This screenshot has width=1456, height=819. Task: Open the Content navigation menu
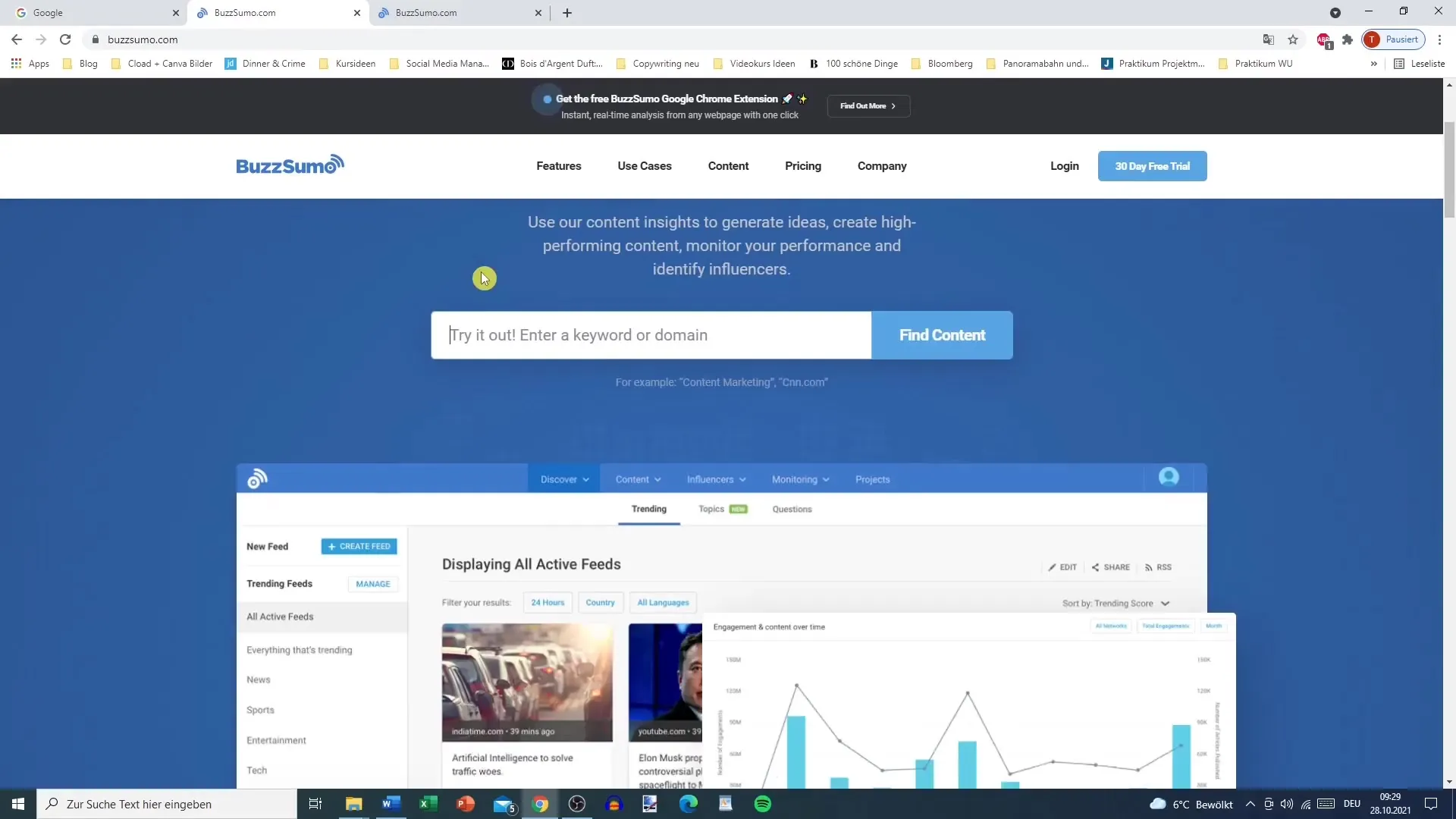pos(728,166)
